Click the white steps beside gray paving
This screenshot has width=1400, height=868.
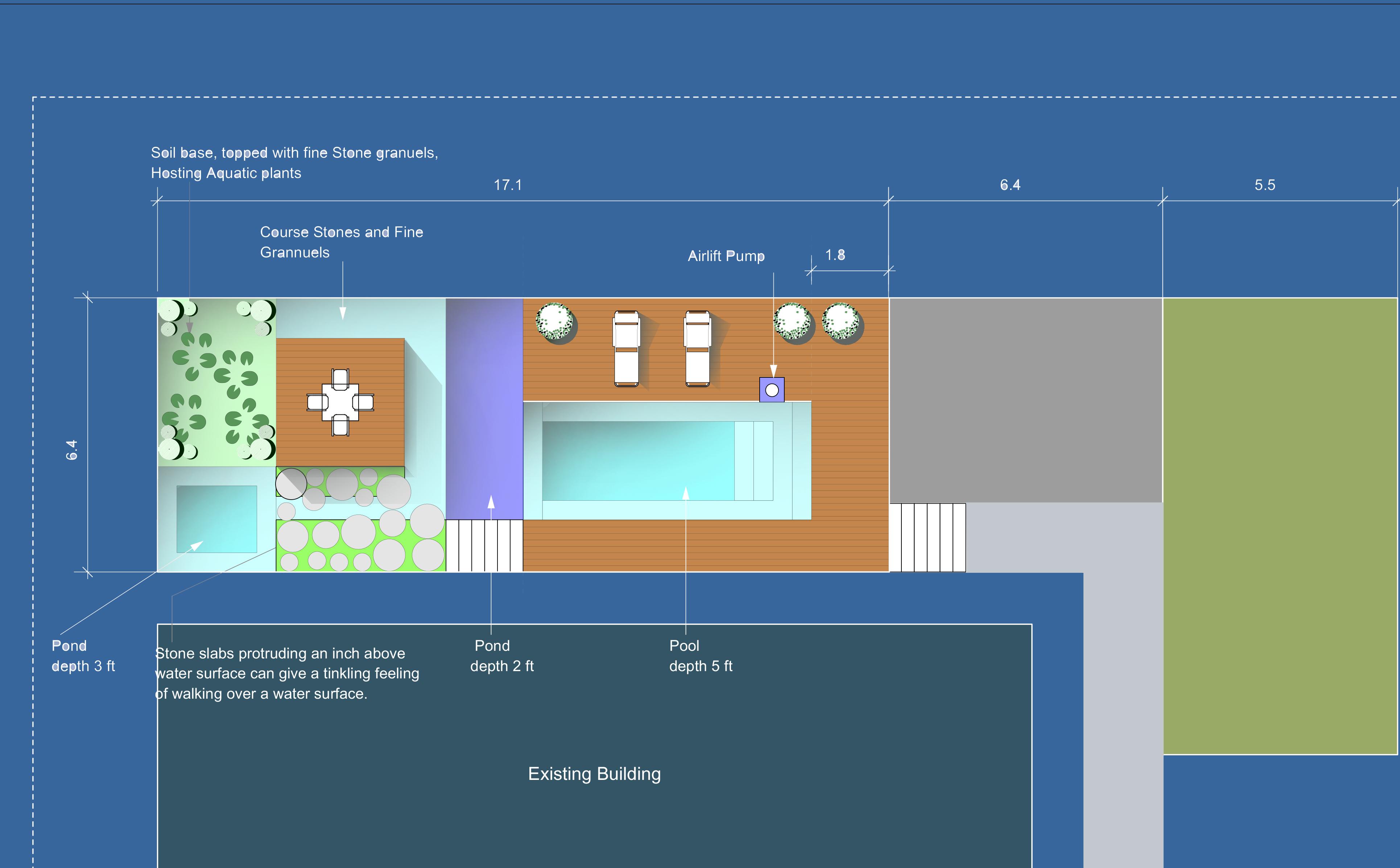pos(927,537)
